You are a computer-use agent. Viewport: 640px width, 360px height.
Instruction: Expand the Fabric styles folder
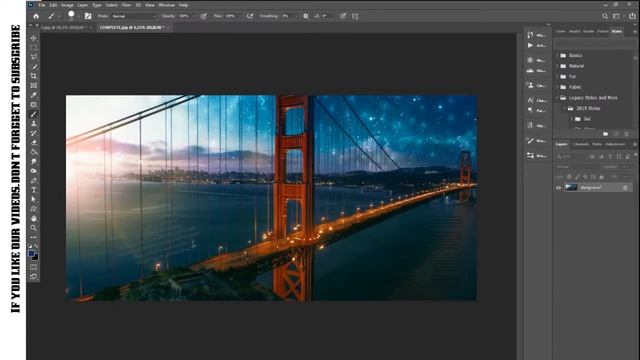point(557,87)
